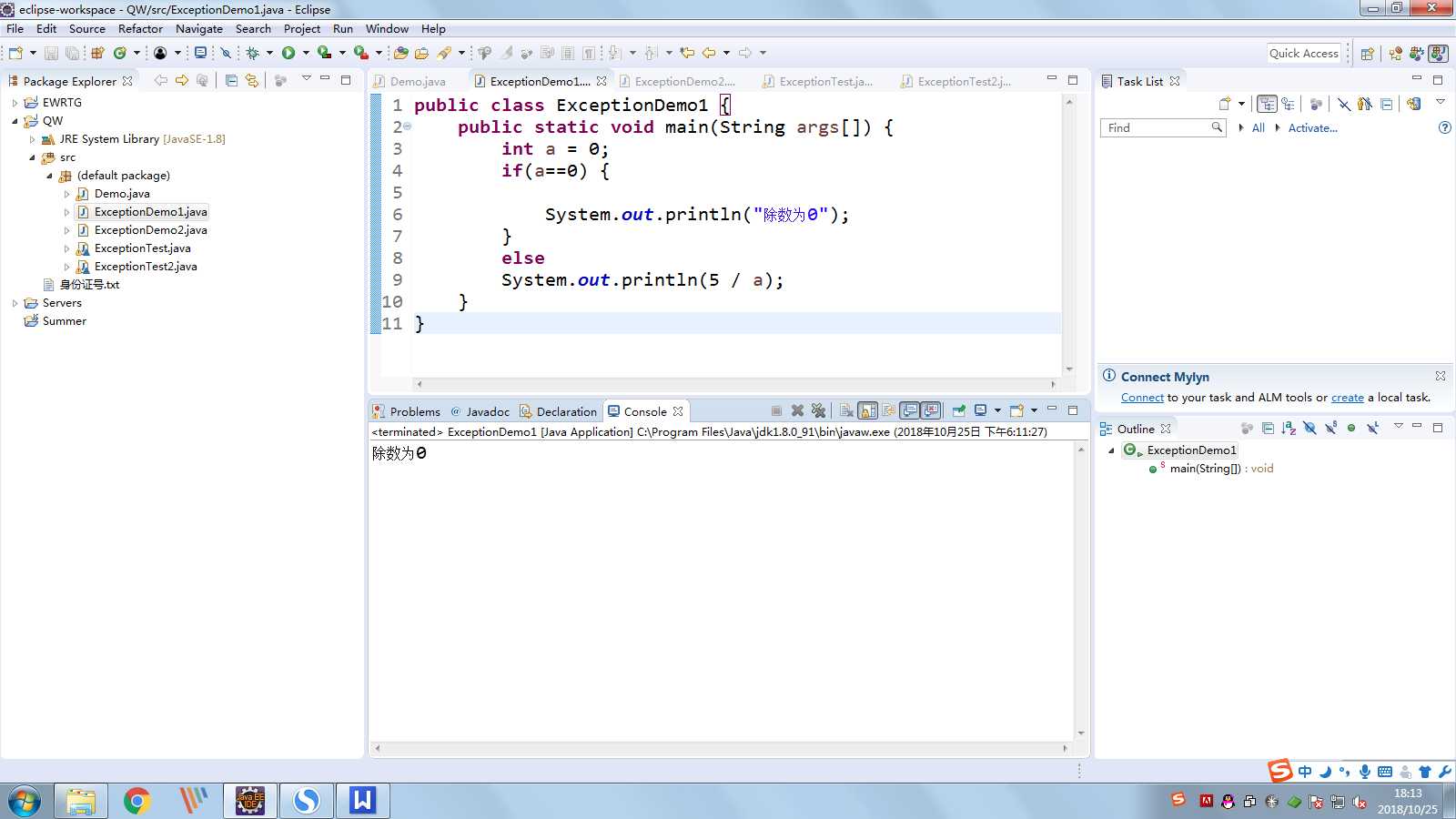Viewport: 1456px width, 819px height.
Task: Click the All filter link
Action: coord(1258,128)
